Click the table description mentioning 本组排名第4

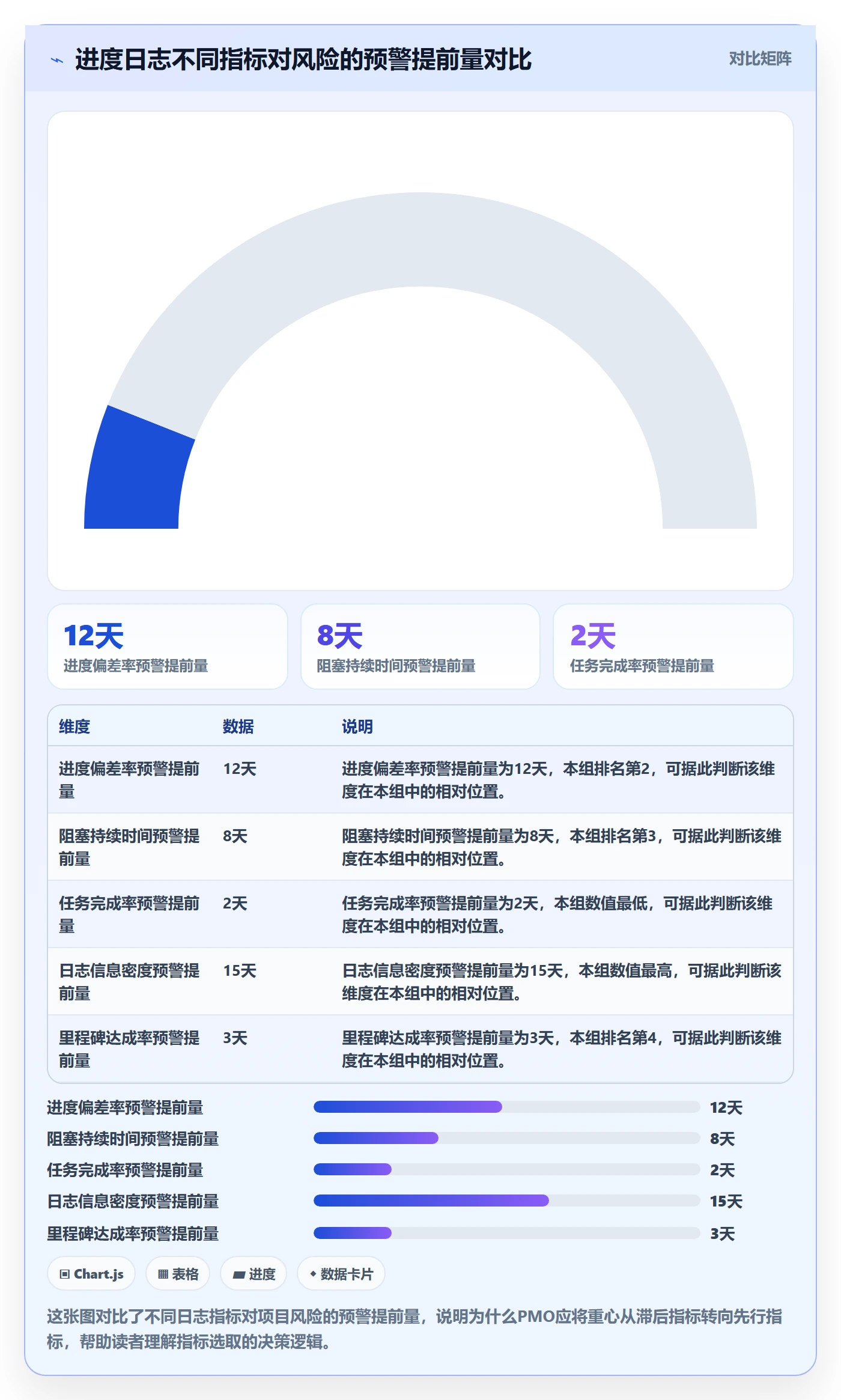click(562, 1049)
